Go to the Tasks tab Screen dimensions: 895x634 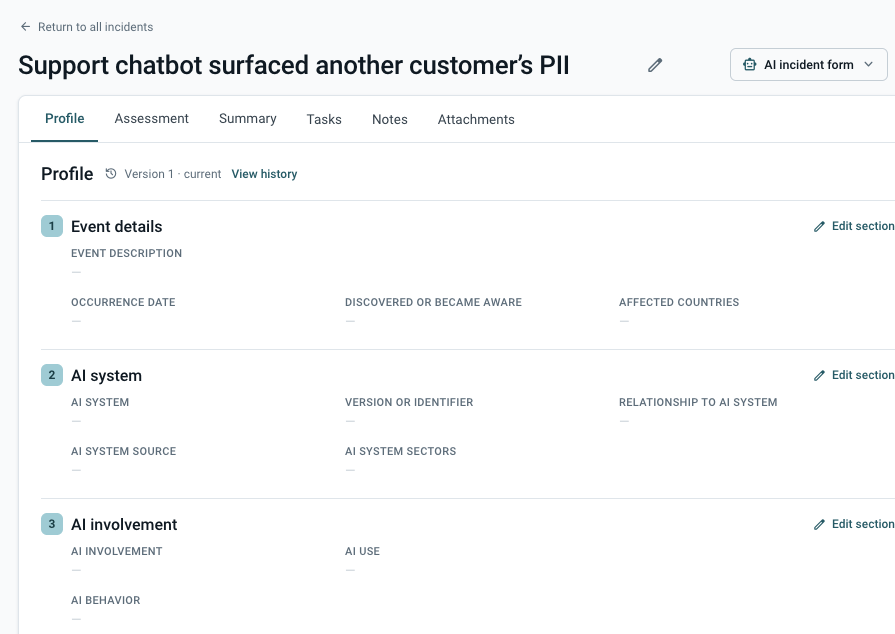tap(324, 119)
